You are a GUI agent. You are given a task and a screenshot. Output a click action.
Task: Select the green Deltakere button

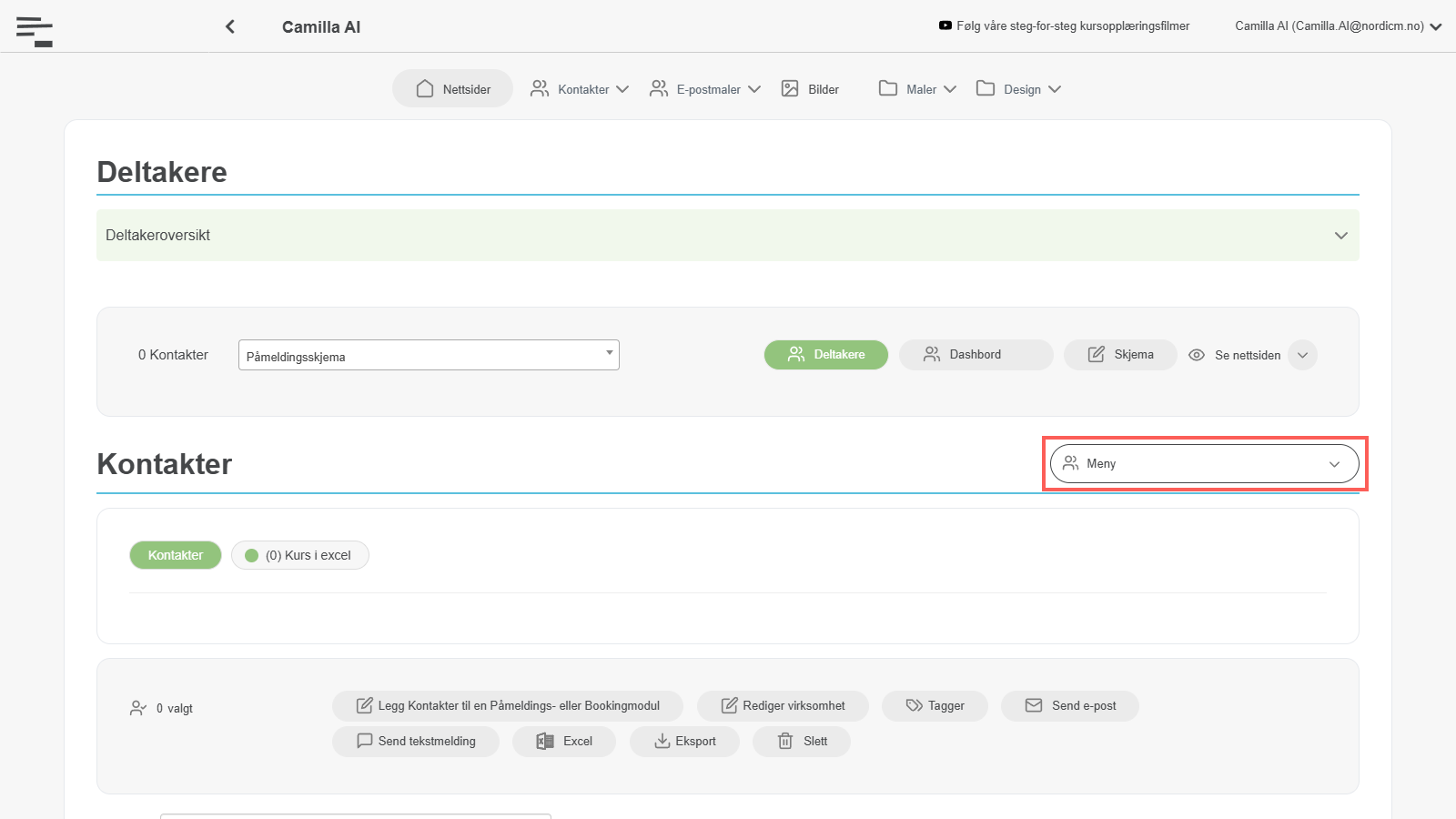[x=826, y=355]
